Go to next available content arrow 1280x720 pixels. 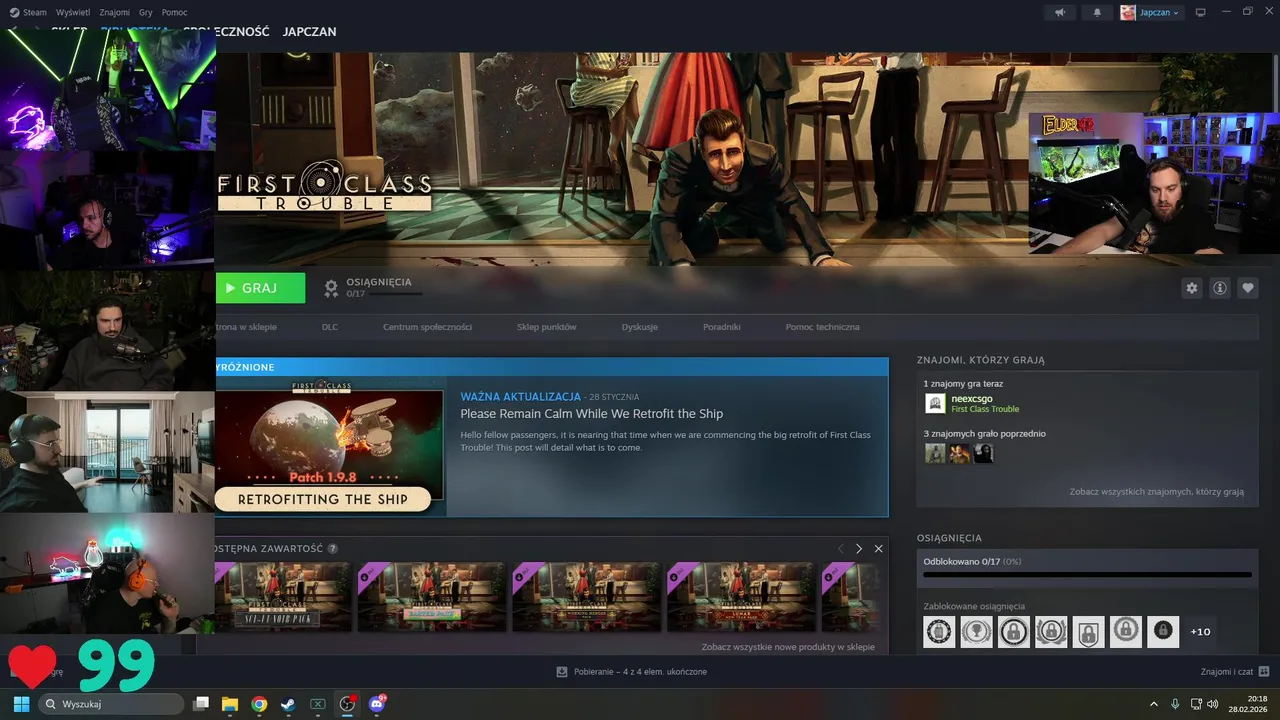[858, 549]
